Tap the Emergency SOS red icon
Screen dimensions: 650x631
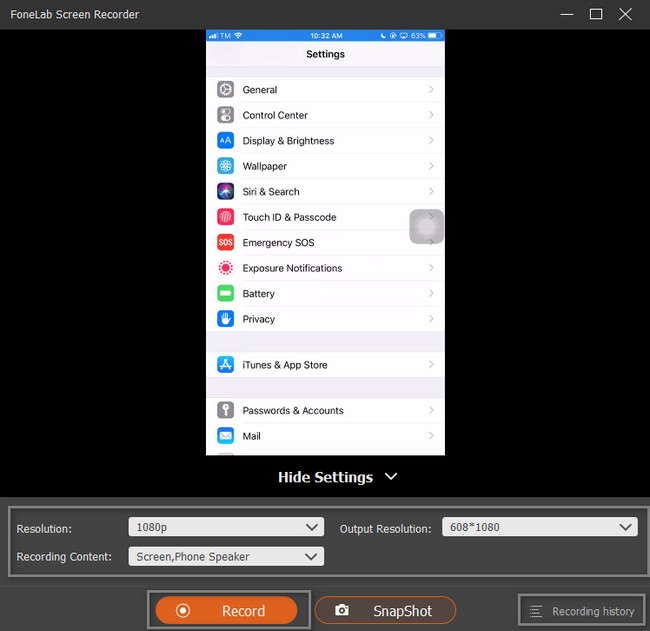(226, 243)
